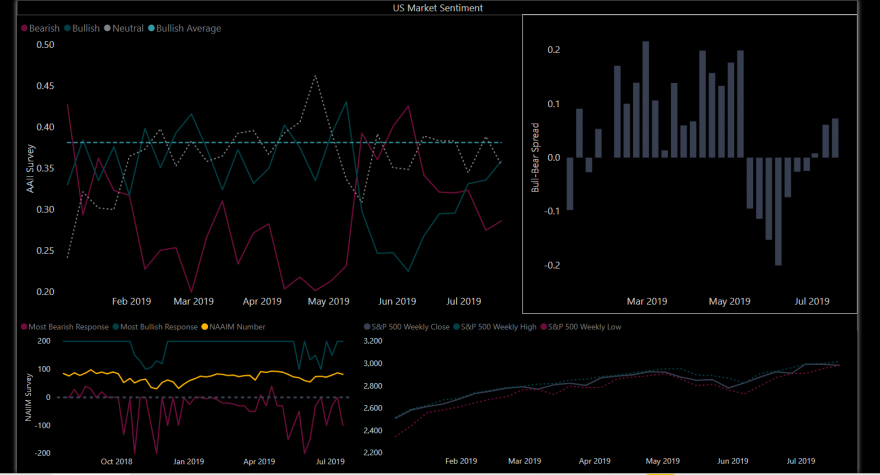Click S&P 500 Weekly Low legend entry
The image size is (880, 475).
pyautogui.click(x=581, y=327)
